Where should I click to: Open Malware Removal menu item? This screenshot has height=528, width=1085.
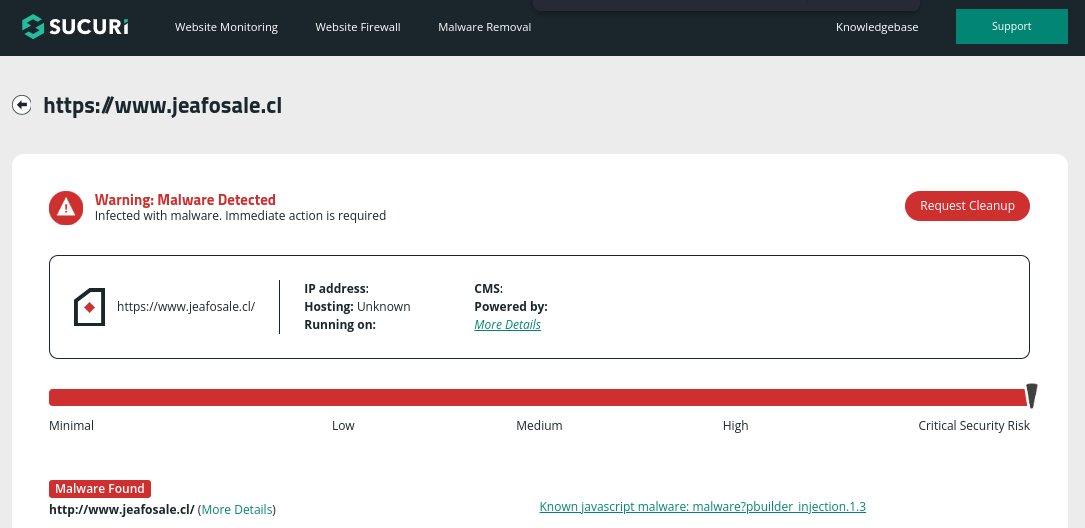click(484, 27)
